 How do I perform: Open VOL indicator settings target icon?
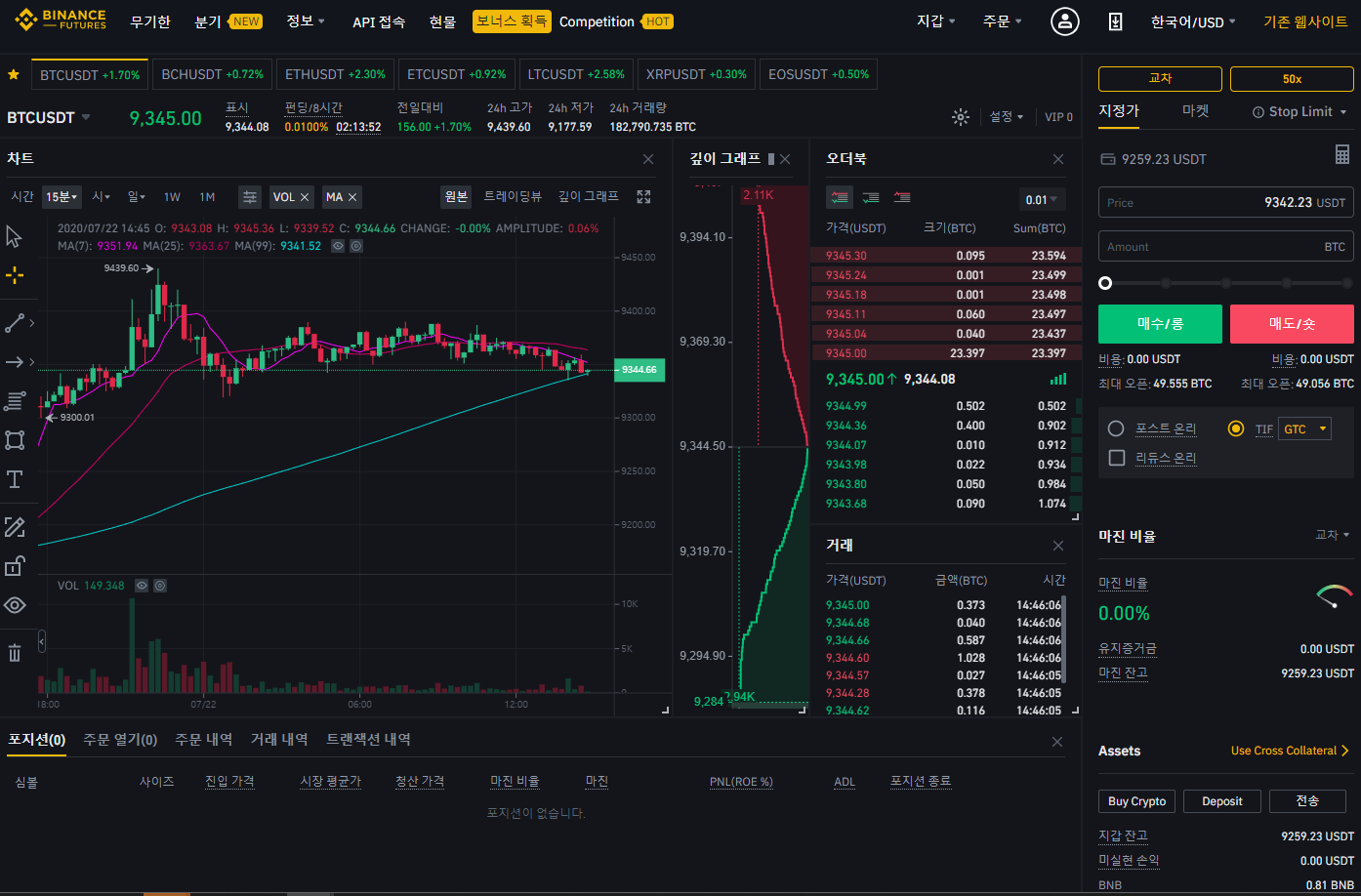pyautogui.click(x=160, y=586)
